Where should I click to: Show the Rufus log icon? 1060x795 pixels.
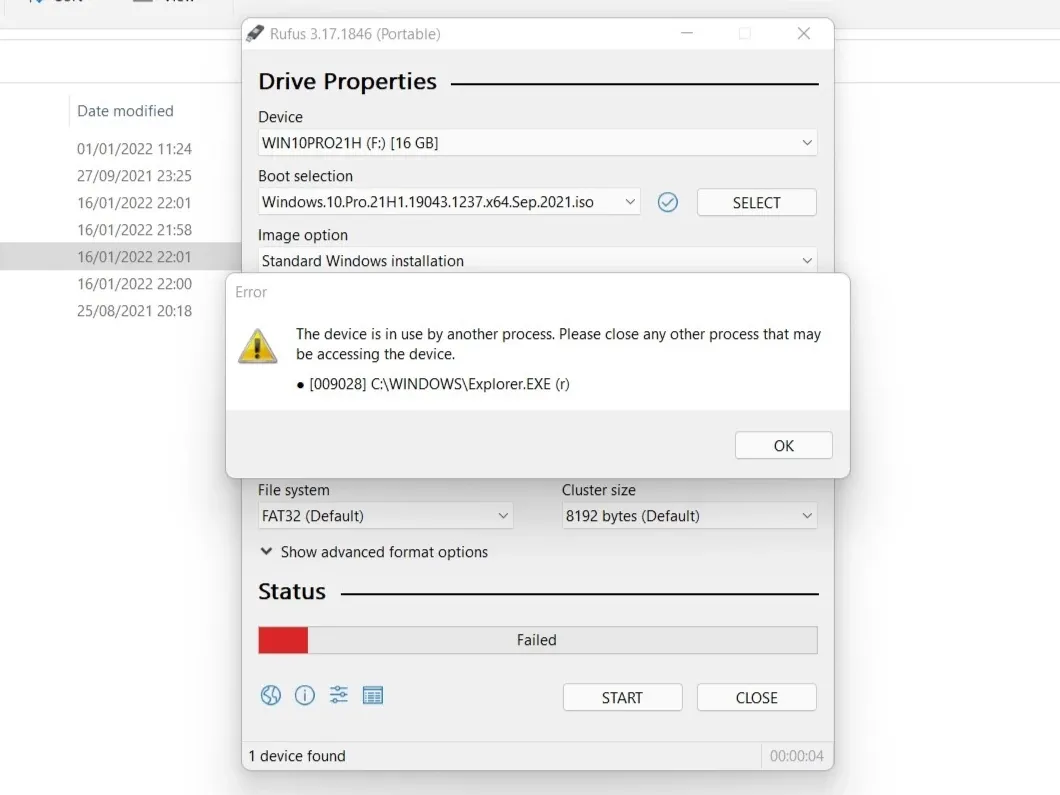click(372, 695)
